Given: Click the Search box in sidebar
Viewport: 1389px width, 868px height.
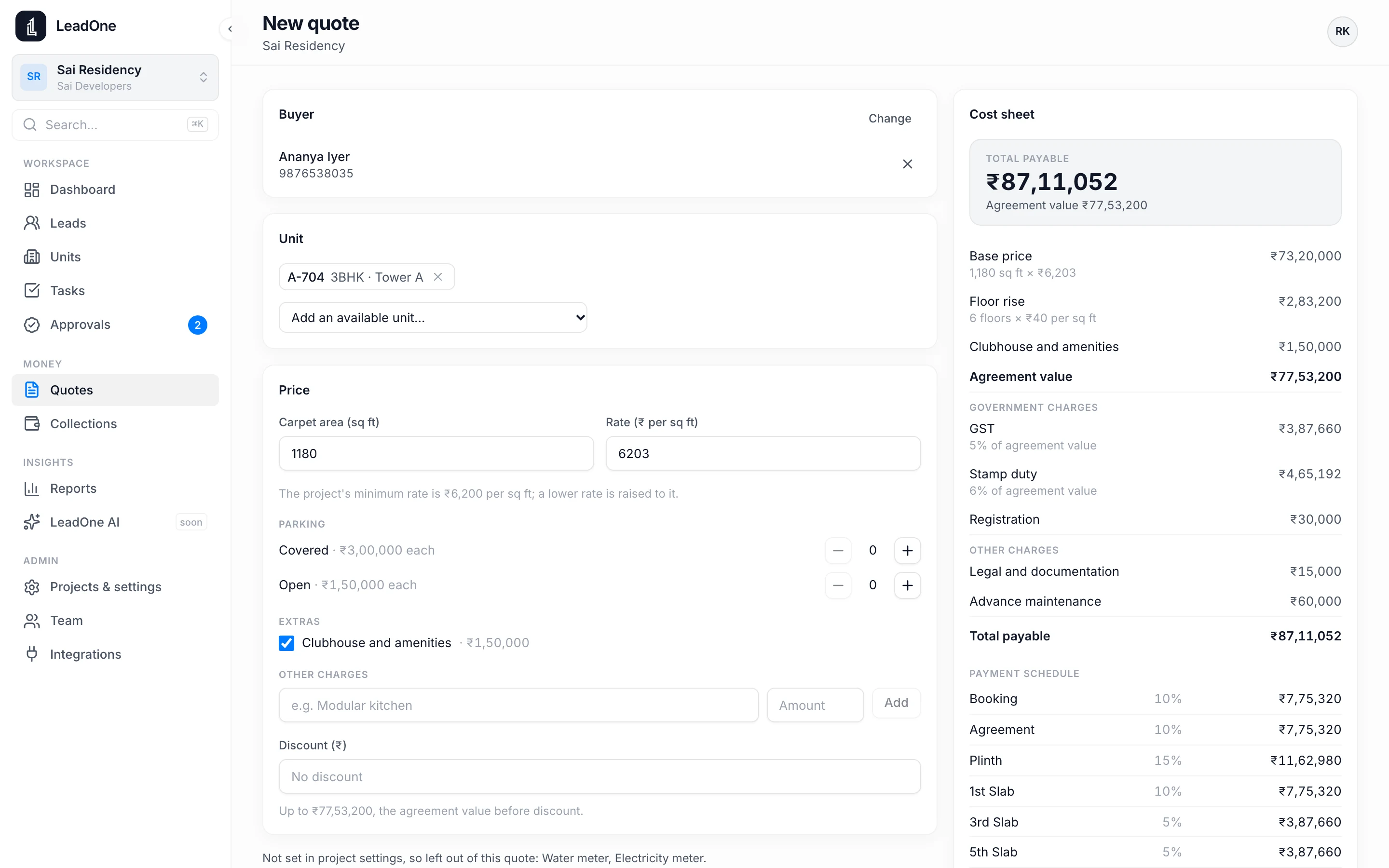Looking at the screenshot, I should pyautogui.click(x=115, y=124).
